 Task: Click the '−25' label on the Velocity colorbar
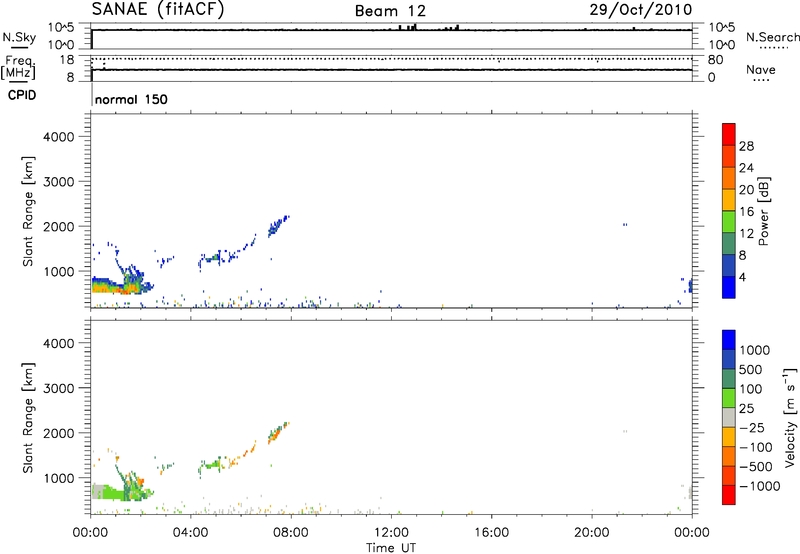point(752,428)
